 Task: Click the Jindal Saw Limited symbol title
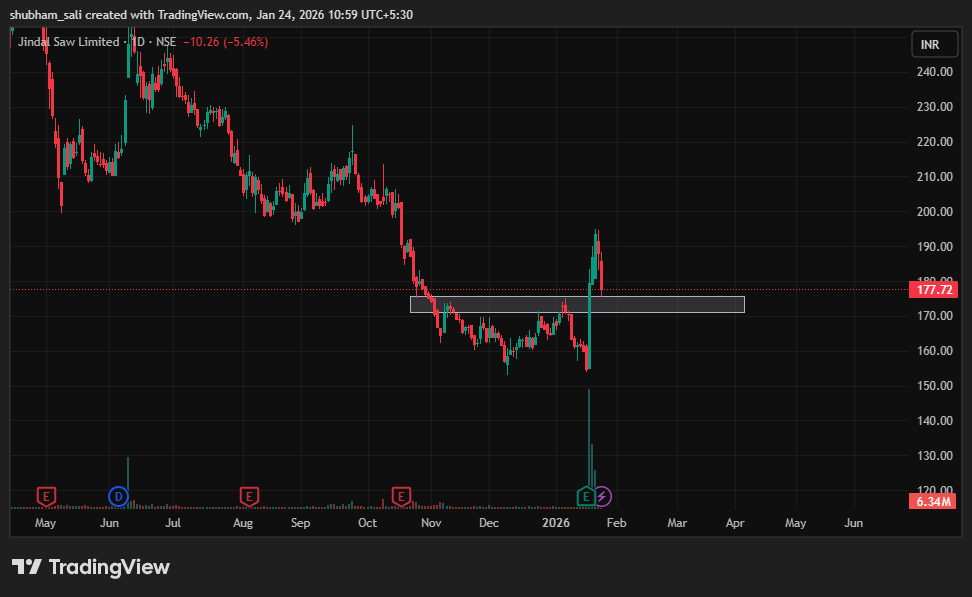68,42
